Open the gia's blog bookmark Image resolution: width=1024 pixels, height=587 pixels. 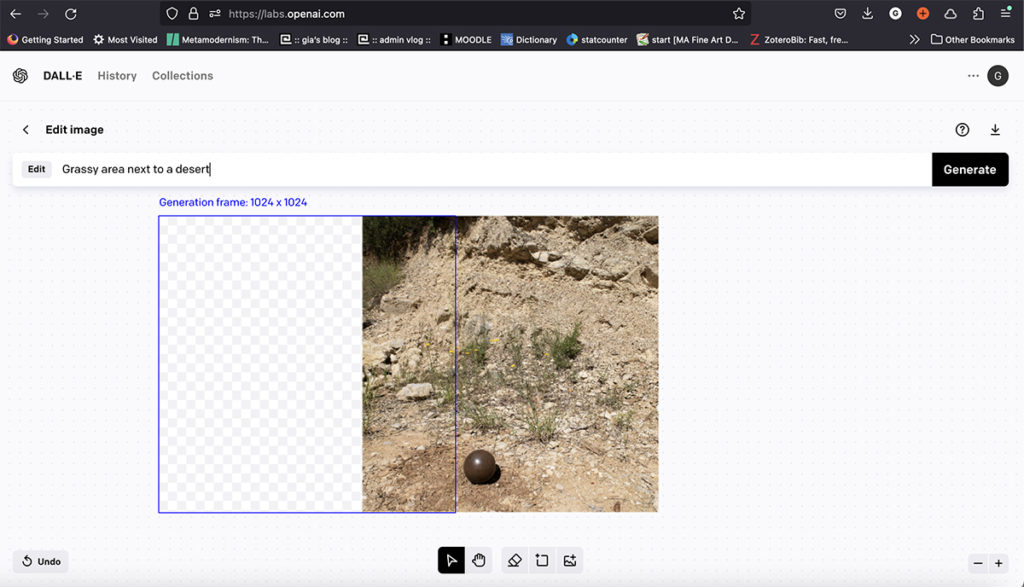point(313,40)
